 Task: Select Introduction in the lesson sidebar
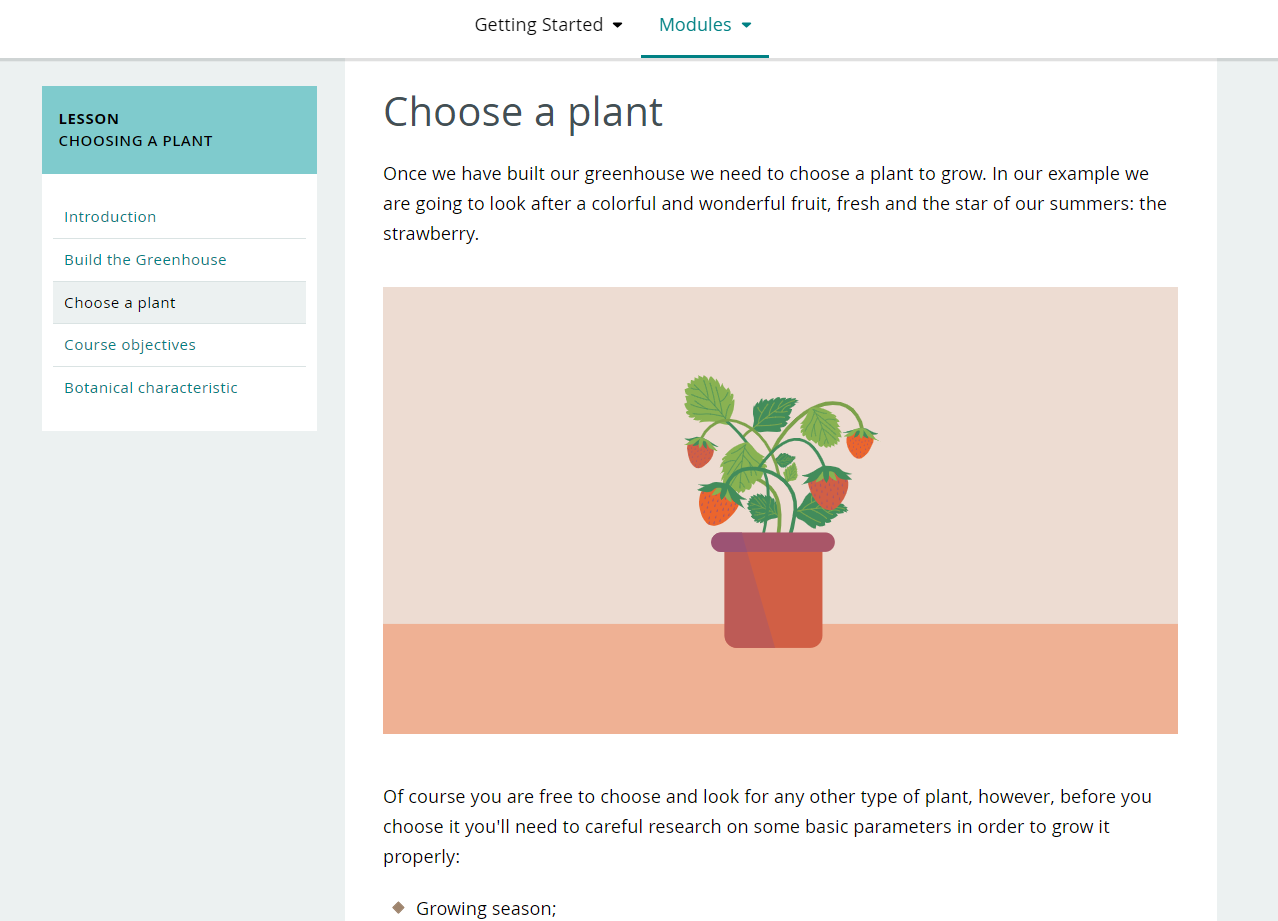click(110, 217)
